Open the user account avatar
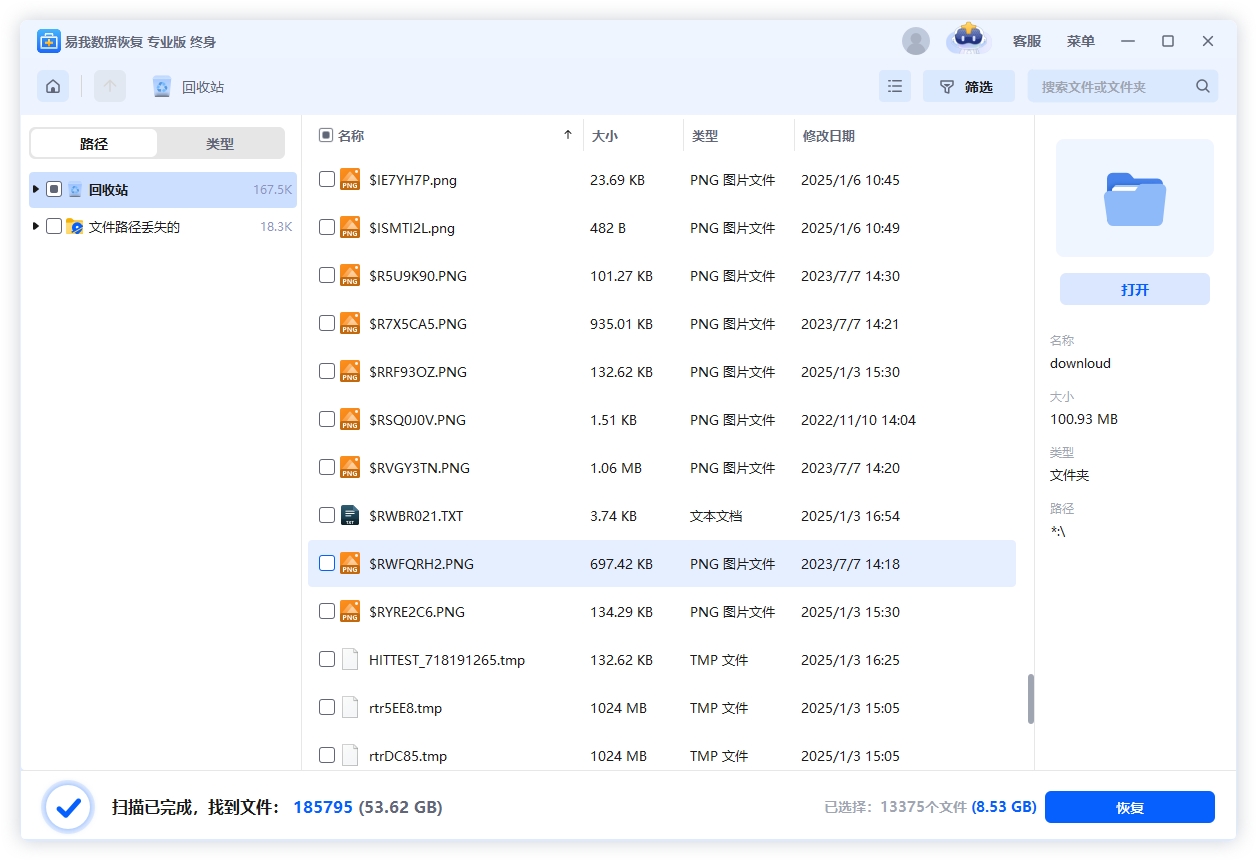This screenshot has width=1257, height=861. pyautogui.click(x=915, y=41)
